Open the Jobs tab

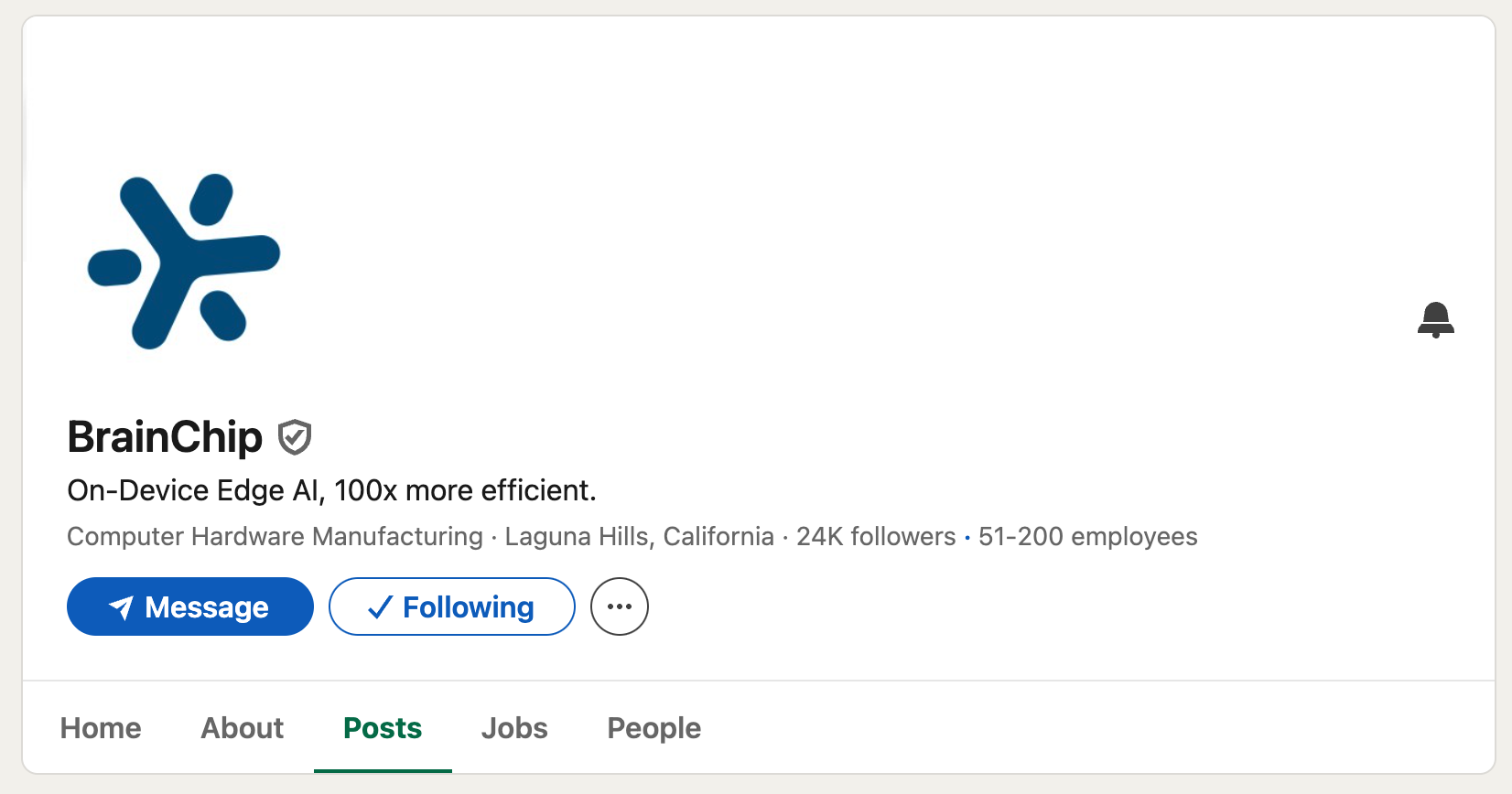514,728
